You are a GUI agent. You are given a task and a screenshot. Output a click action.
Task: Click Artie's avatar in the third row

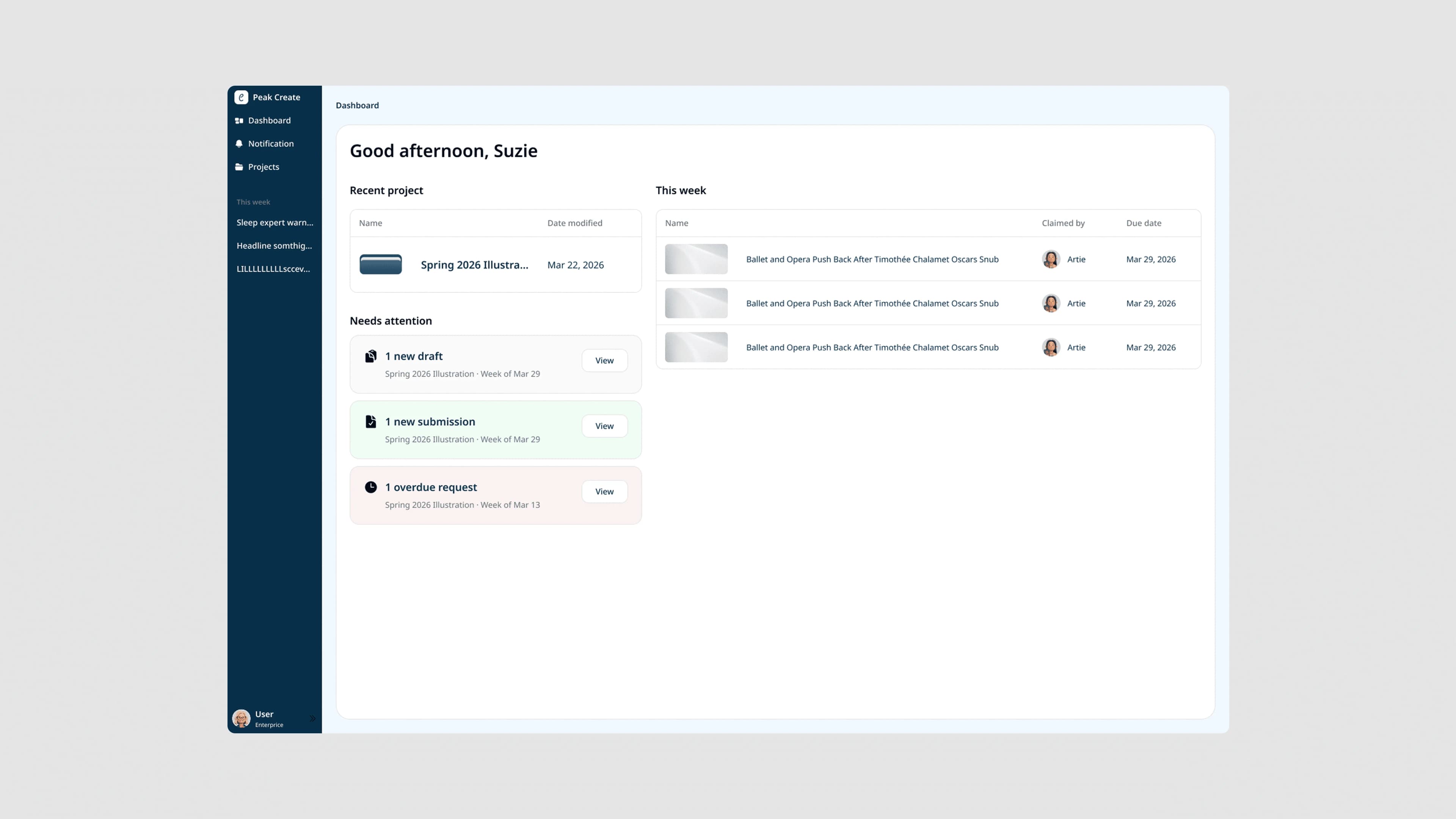1051,347
